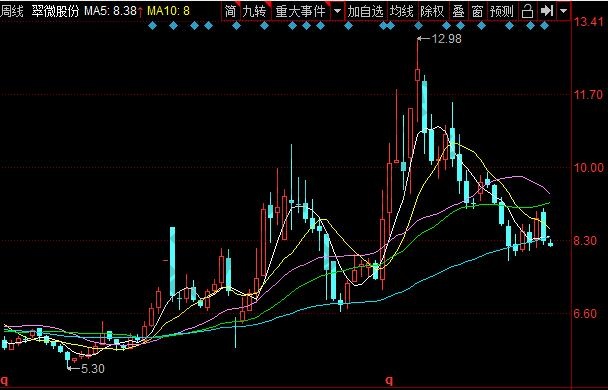Click the 叠 overlay toolbar button

click(x=458, y=11)
